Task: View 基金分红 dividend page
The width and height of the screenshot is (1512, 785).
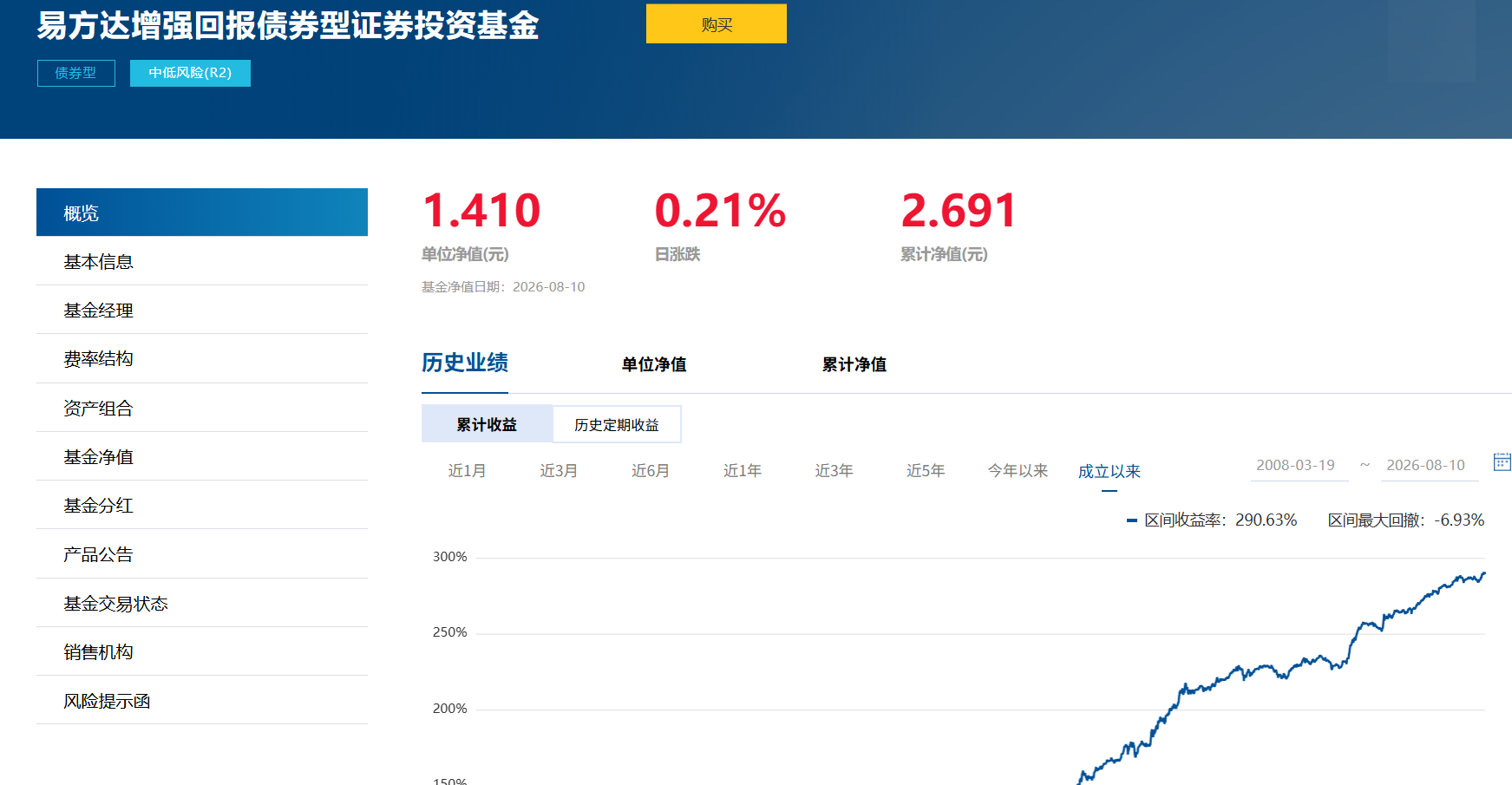Action: click(x=202, y=505)
